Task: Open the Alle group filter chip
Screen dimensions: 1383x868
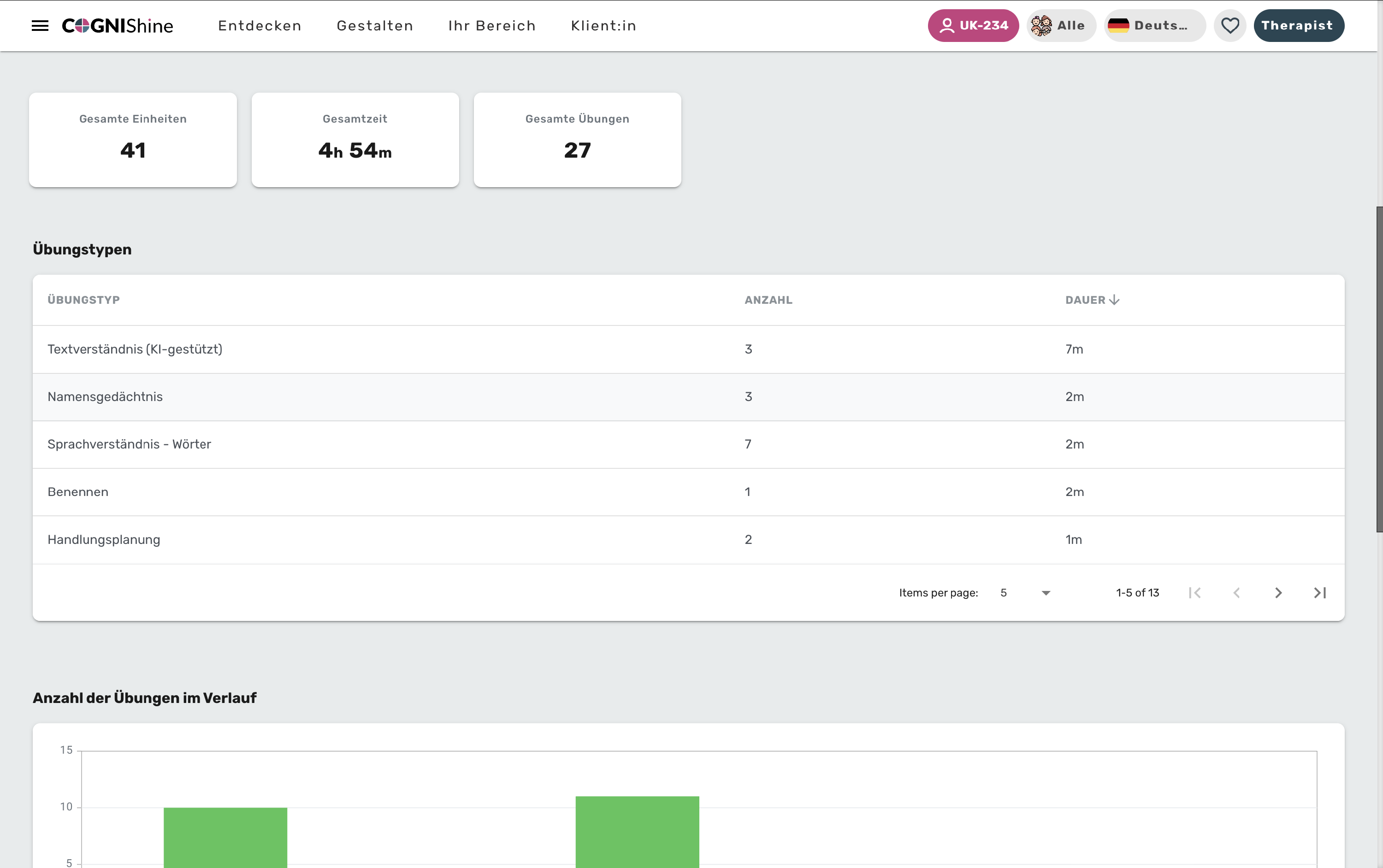Action: 1061,26
